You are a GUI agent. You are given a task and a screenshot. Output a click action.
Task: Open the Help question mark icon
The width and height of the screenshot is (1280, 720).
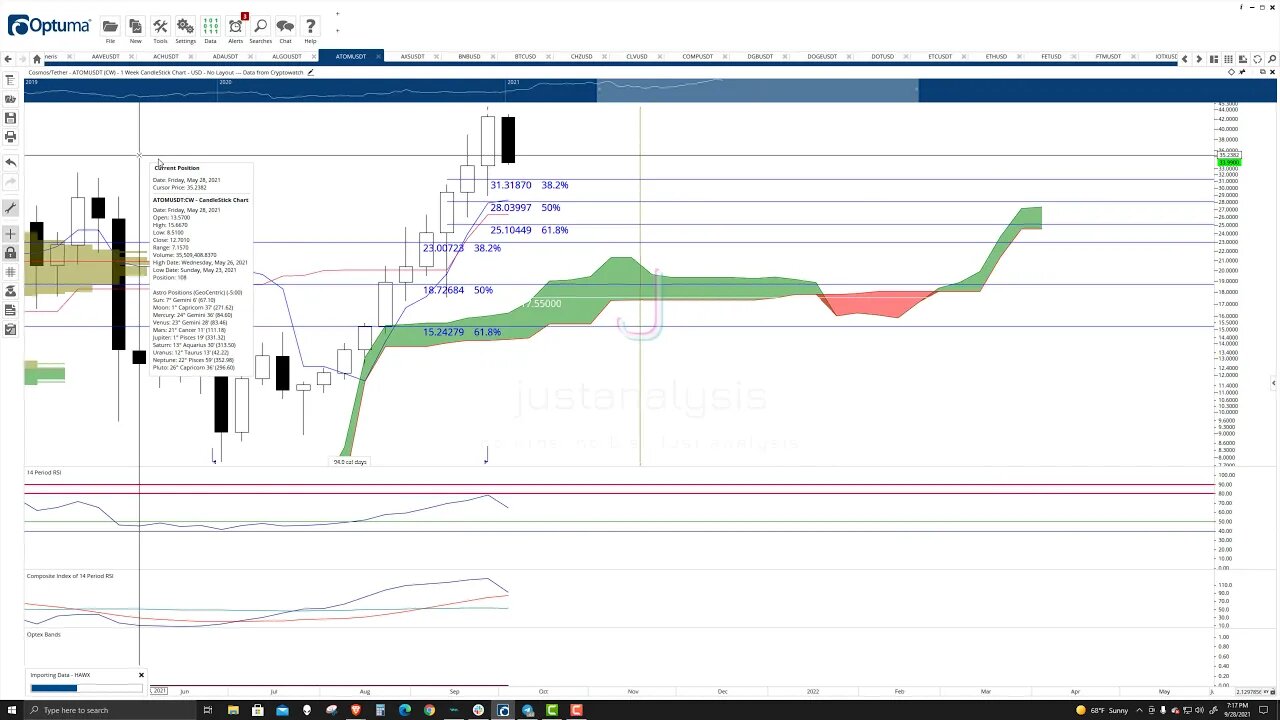[x=310, y=27]
